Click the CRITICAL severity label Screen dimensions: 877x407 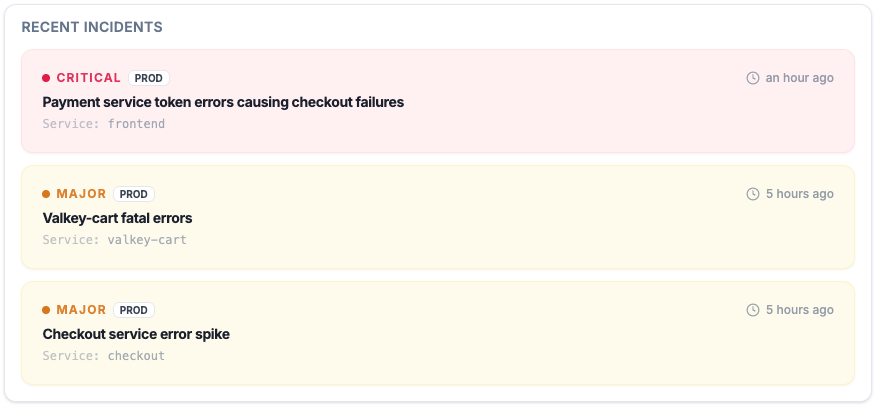coord(89,78)
